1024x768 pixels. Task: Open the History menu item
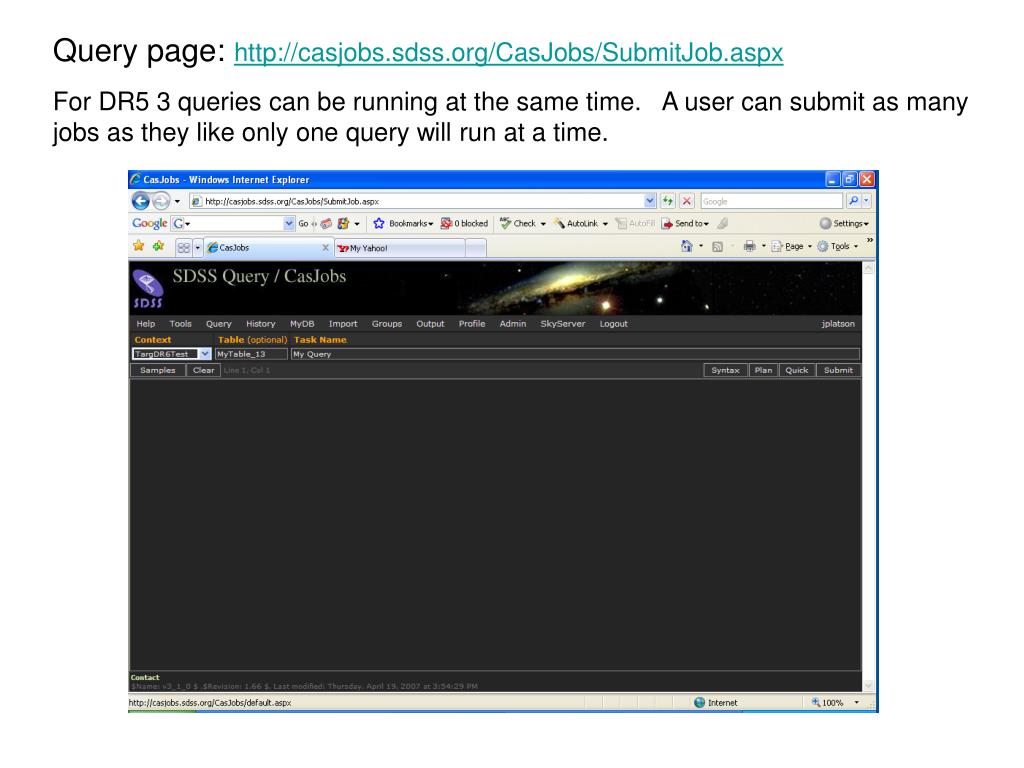coord(261,324)
